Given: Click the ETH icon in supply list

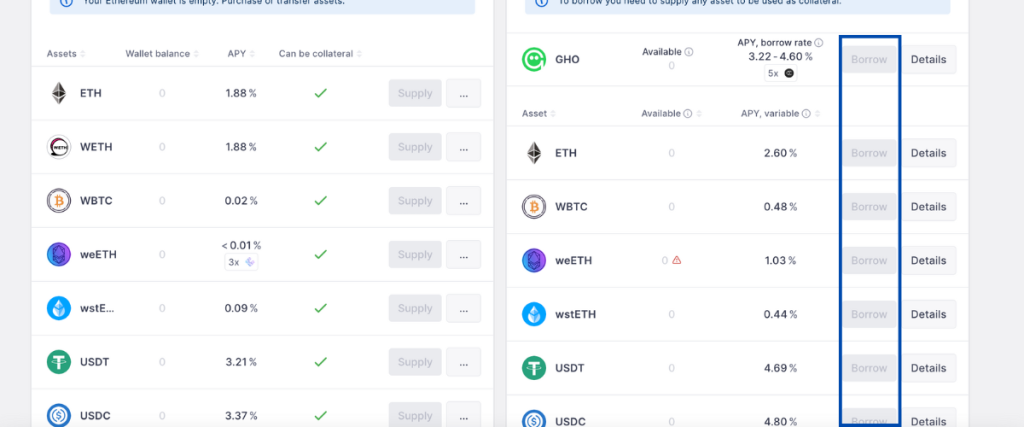Looking at the screenshot, I should [59, 93].
